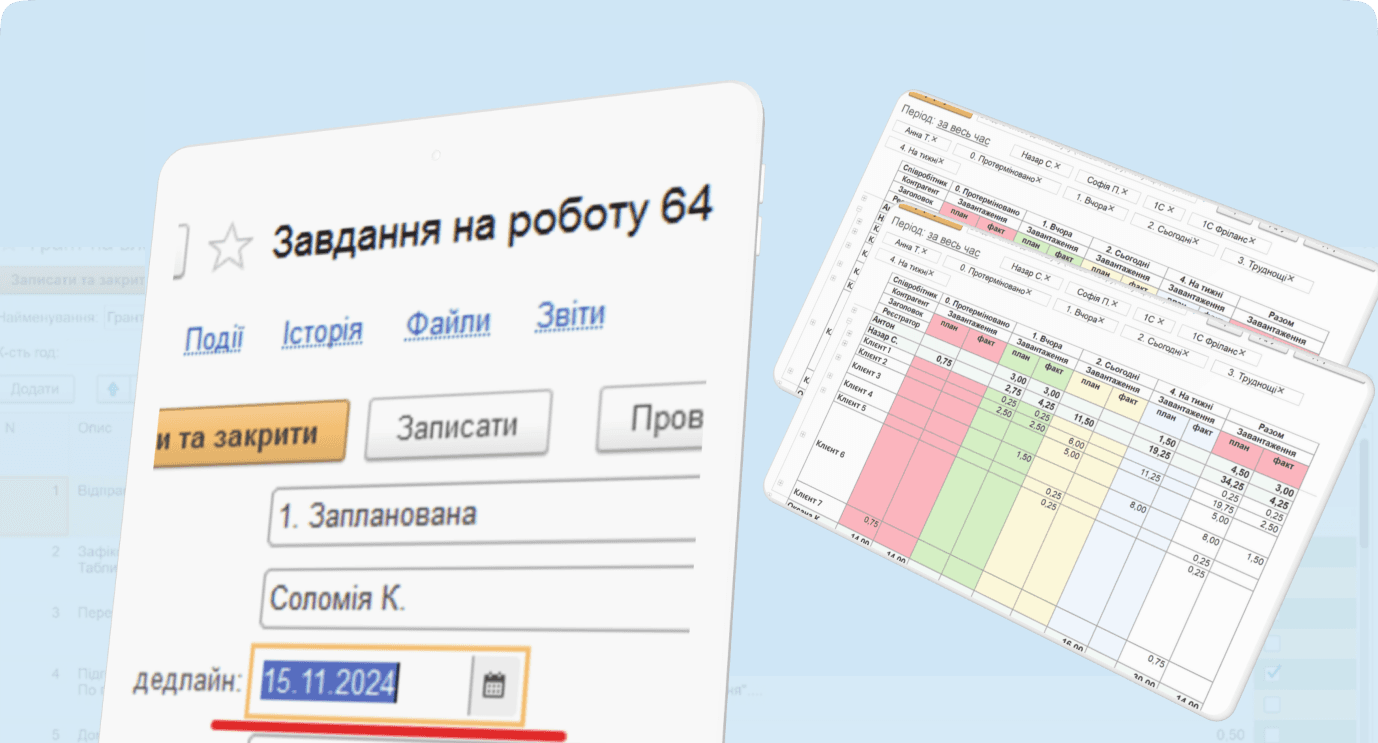Click 'за весь час' period link in front report
The image size is (1378, 743).
[x=953, y=243]
